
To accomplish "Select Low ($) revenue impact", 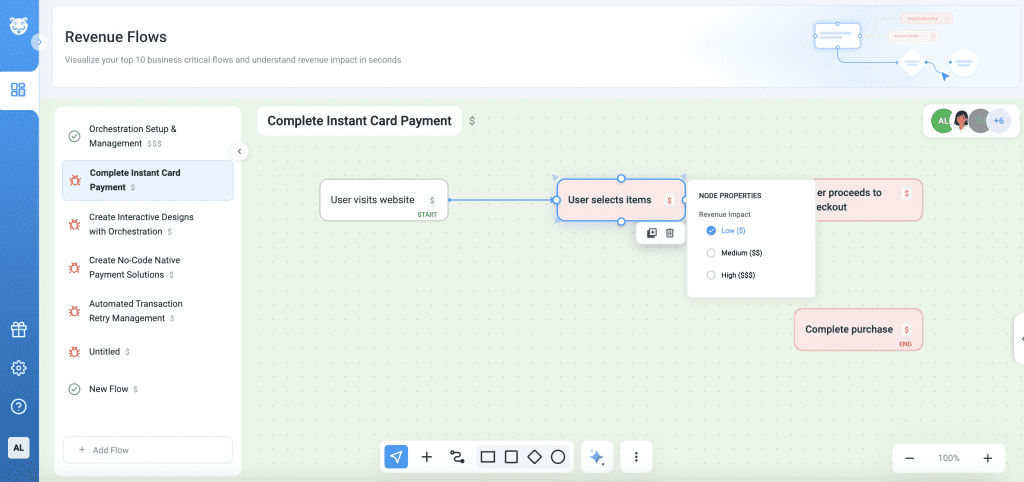I will [x=711, y=231].
